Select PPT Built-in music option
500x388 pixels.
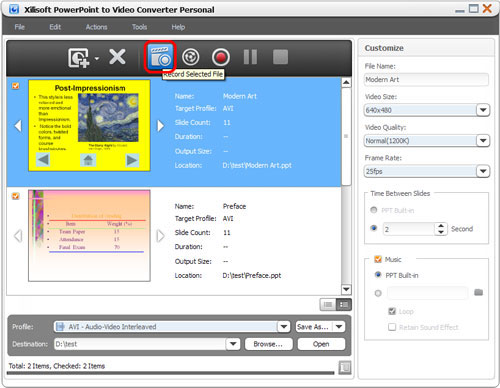pos(378,275)
